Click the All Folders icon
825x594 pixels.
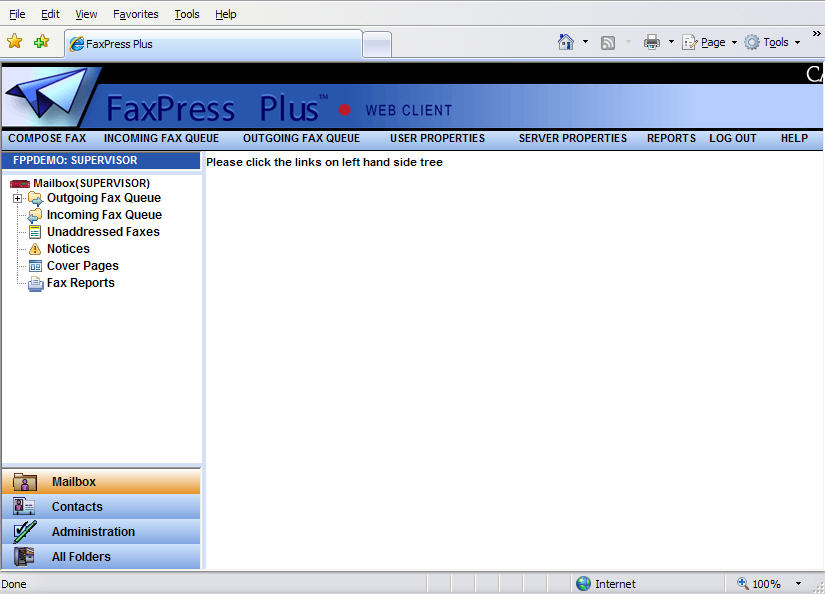pyautogui.click(x=25, y=557)
